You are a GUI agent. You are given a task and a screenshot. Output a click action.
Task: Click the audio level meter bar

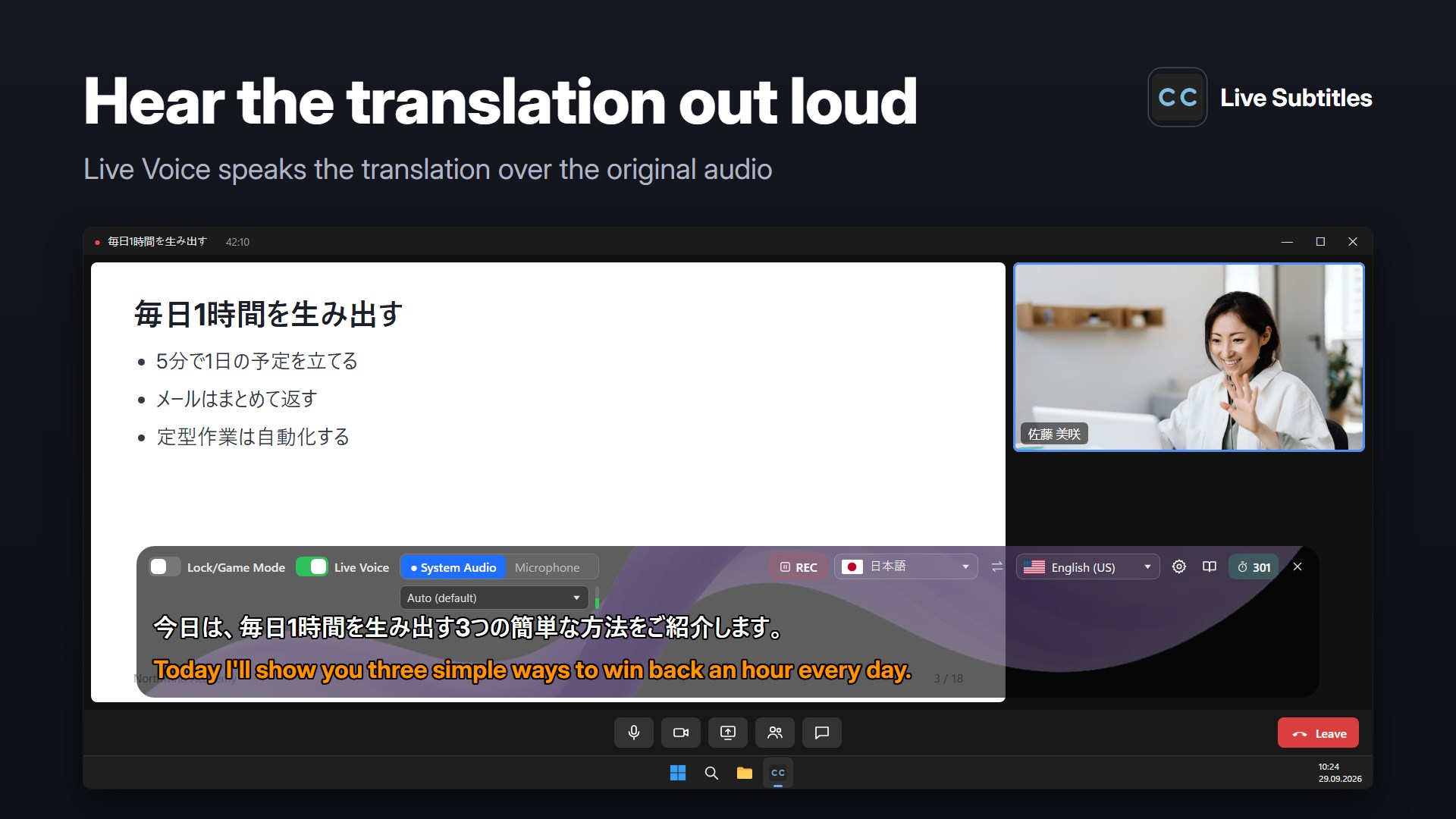point(597,598)
